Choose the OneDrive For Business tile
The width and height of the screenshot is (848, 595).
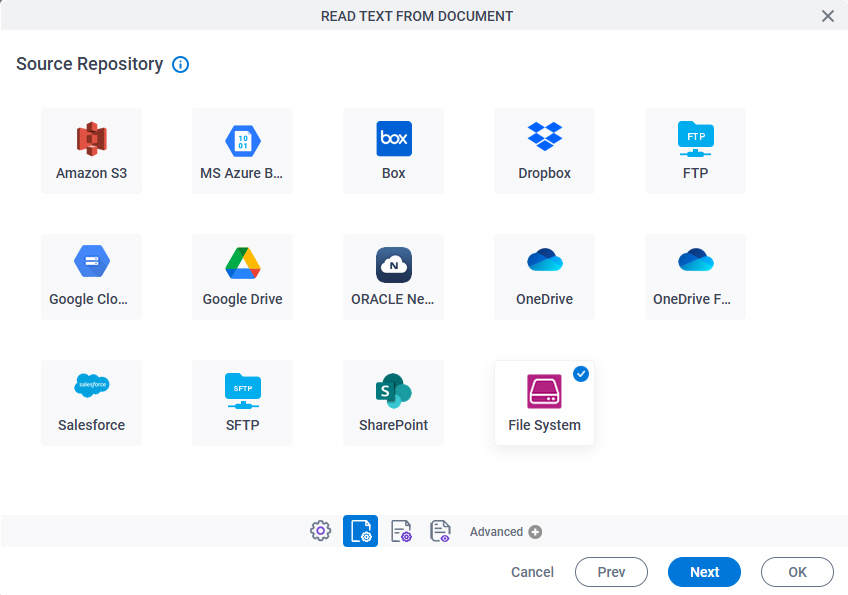tap(695, 277)
